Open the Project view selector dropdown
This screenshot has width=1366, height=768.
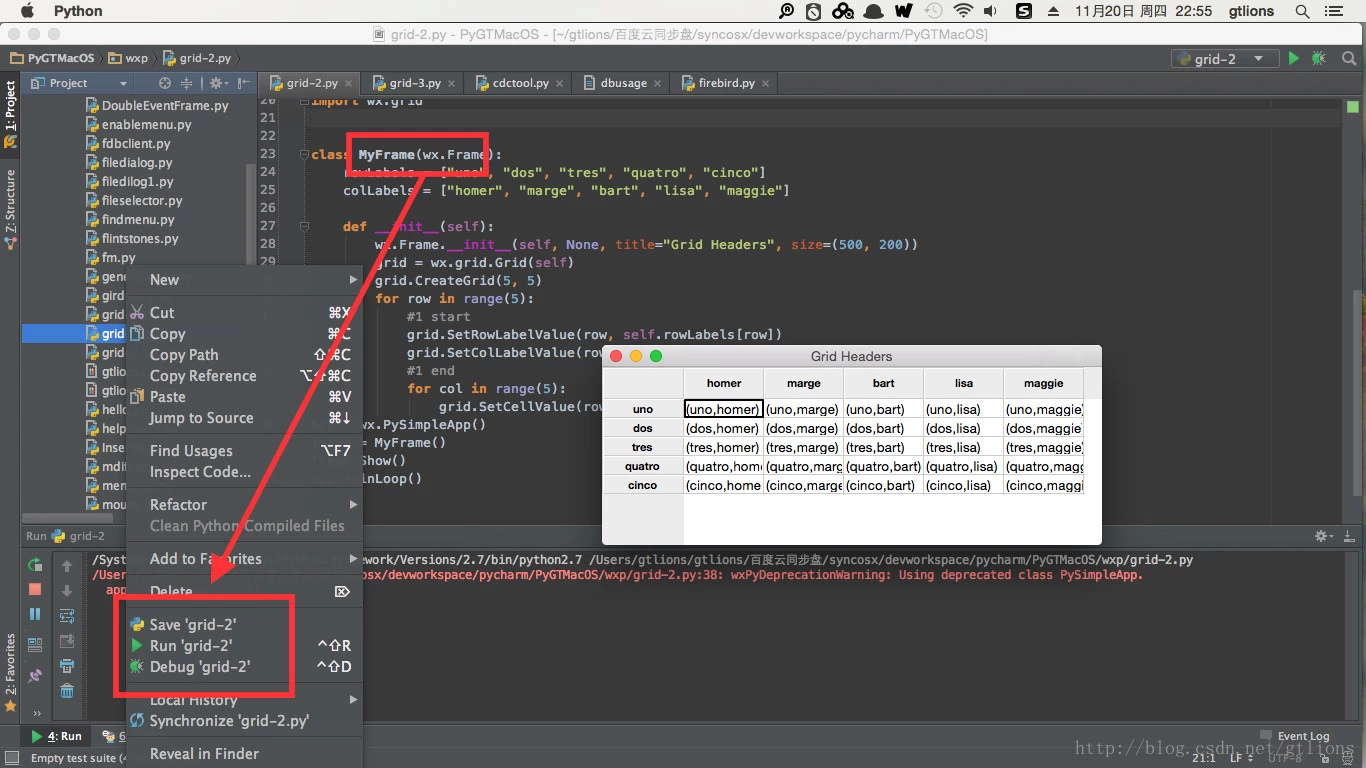point(78,83)
